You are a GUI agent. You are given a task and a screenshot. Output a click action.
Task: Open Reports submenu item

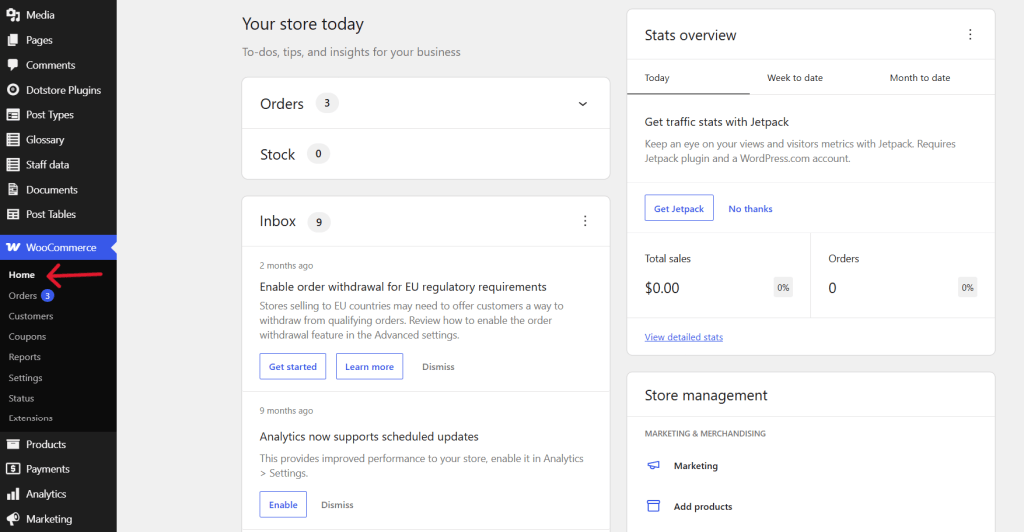click(25, 357)
